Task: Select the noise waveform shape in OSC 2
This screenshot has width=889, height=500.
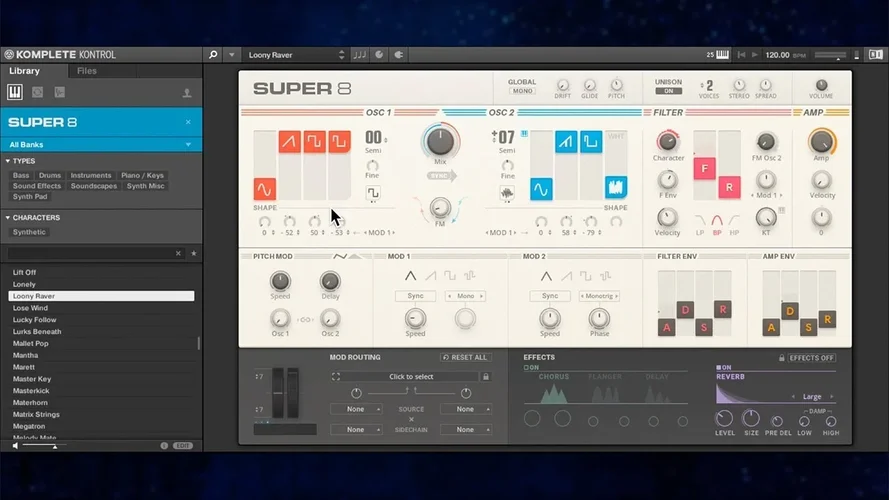Action: 615,187
